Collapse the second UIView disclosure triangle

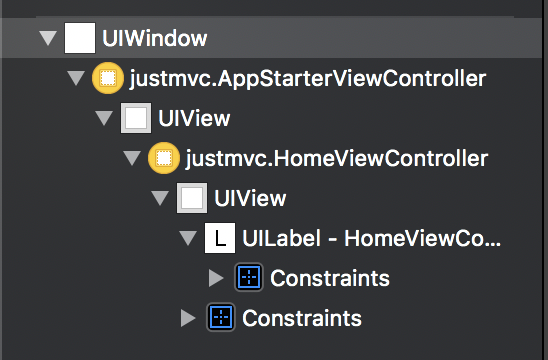(x=160, y=198)
